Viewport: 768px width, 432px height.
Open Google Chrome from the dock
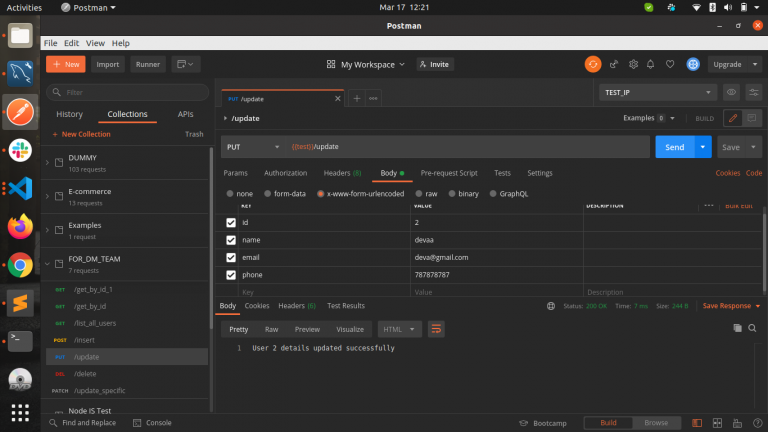coord(20,265)
